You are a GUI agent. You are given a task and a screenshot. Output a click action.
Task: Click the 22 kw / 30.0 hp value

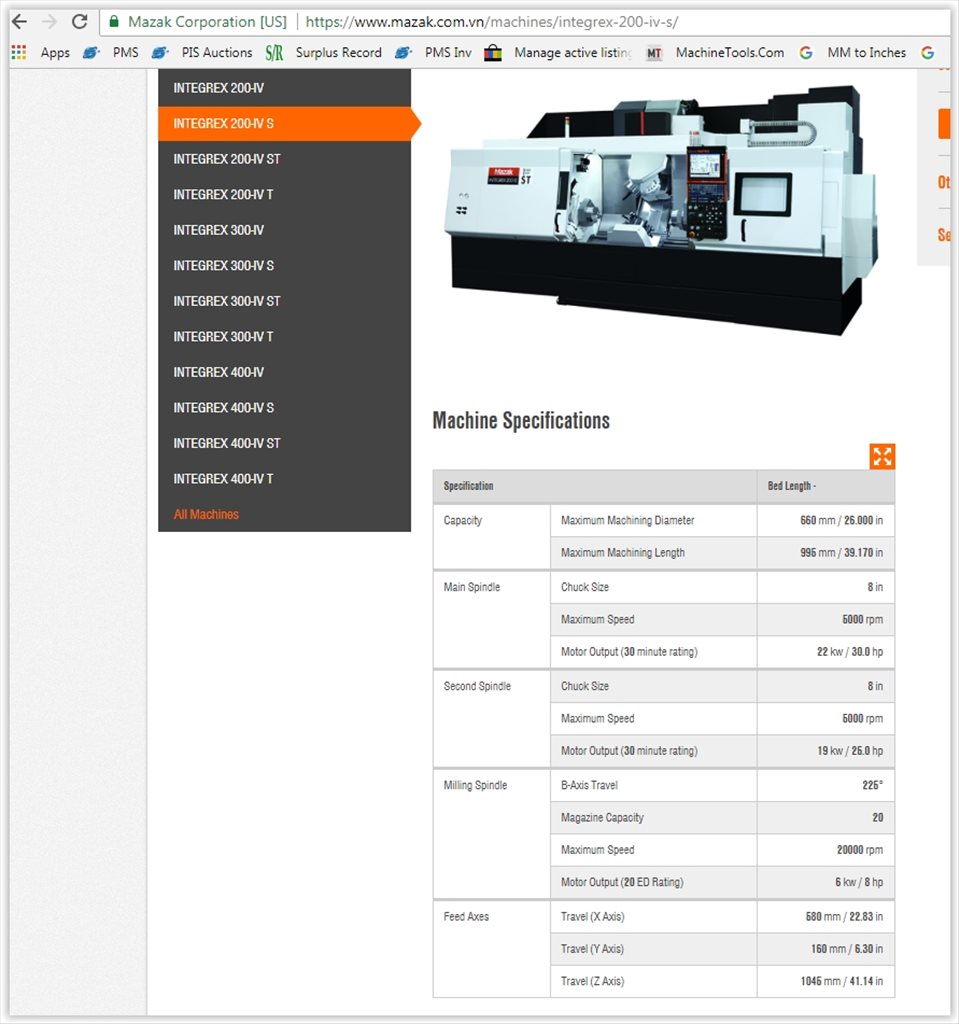(x=850, y=652)
